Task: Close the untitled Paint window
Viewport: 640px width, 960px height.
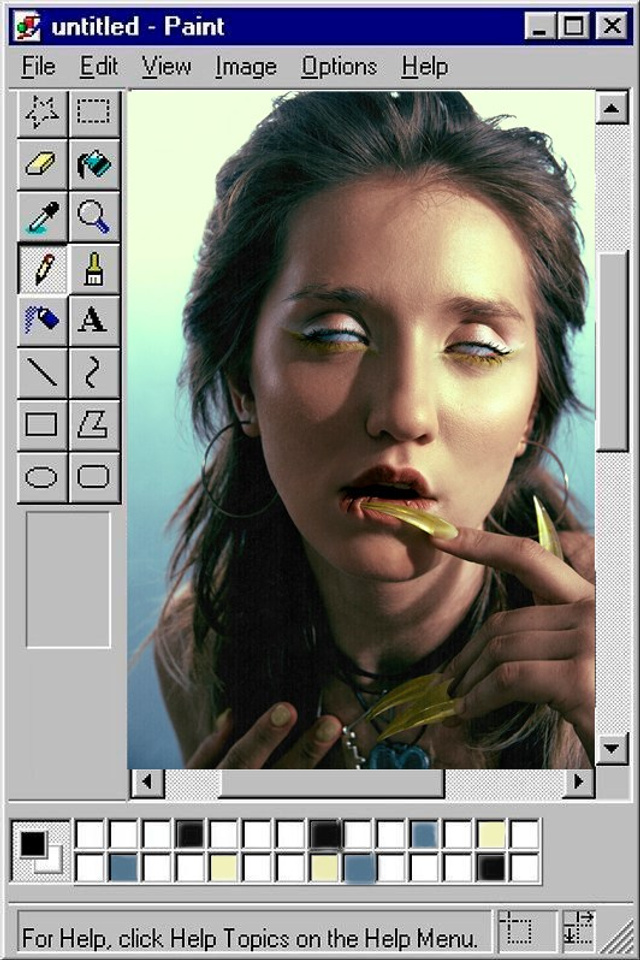Action: (x=611, y=26)
